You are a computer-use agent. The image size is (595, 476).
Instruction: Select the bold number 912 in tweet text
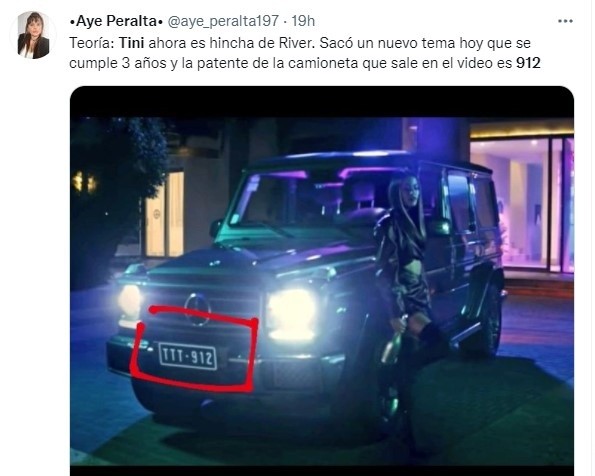click(528, 63)
